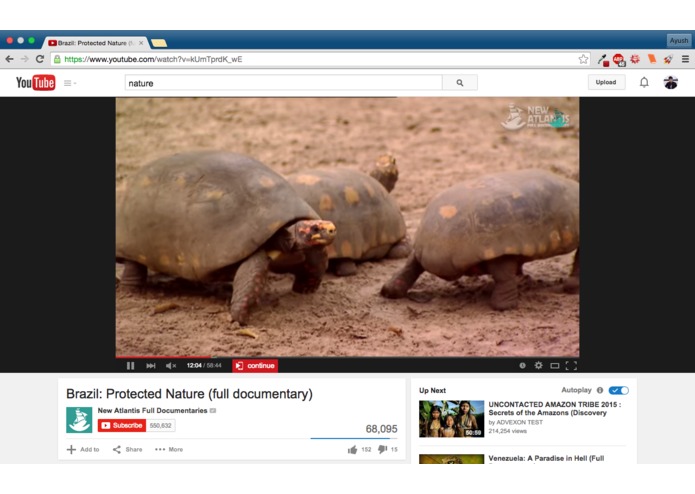Click the view count 68,095

pyautogui.click(x=381, y=429)
